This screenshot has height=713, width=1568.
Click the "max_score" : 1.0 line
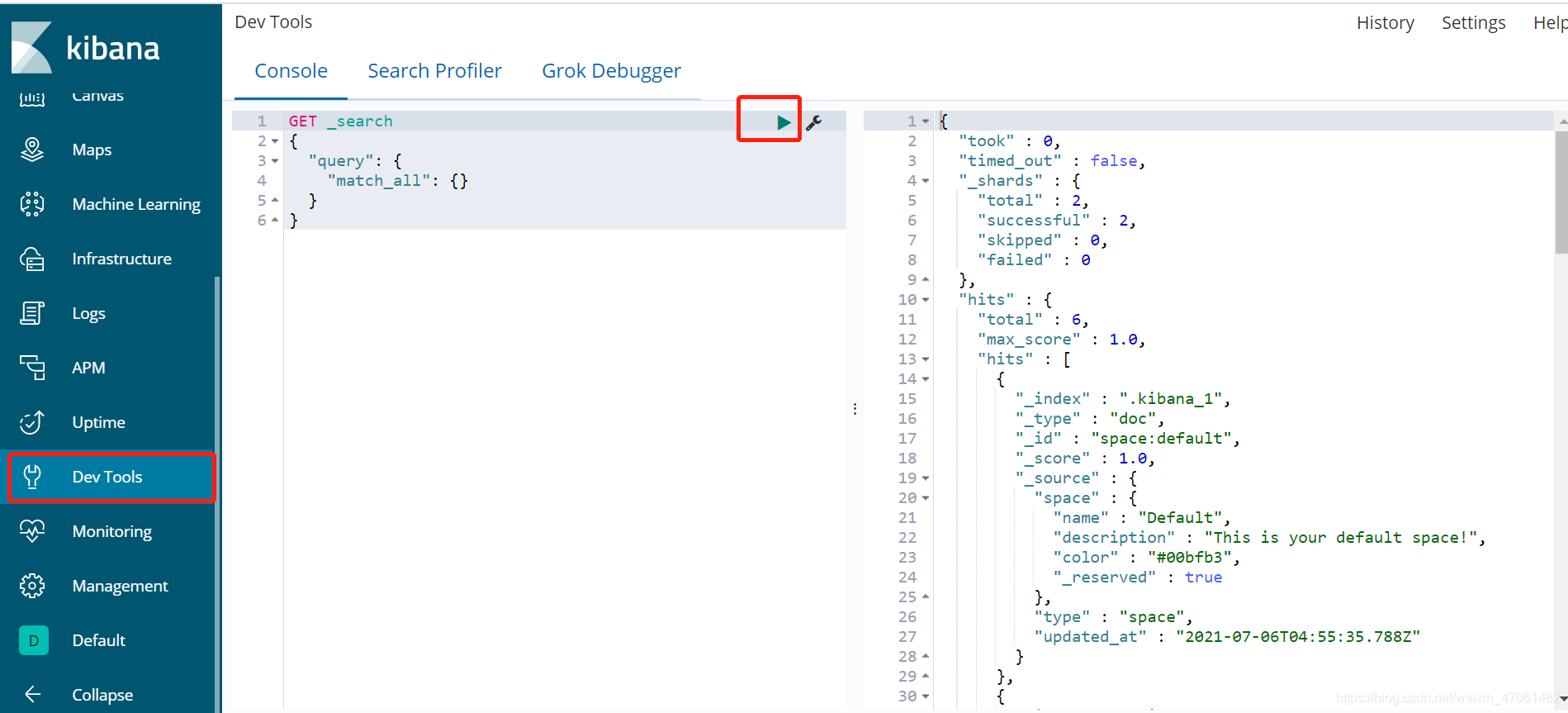pos(1061,340)
